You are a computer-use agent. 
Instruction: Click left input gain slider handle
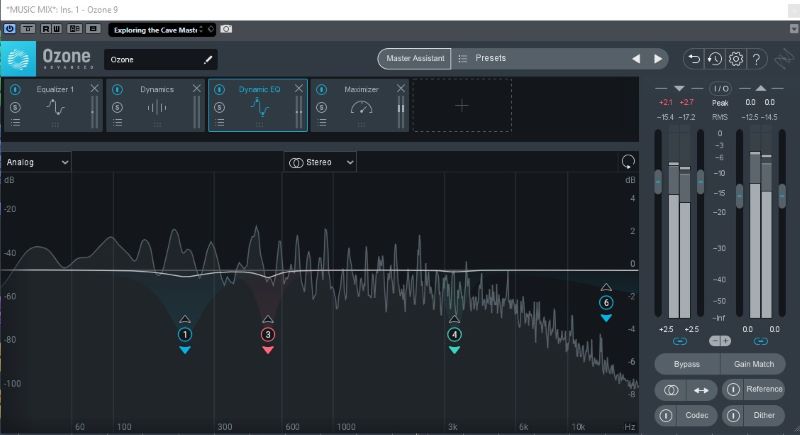click(x=658, y=182)
